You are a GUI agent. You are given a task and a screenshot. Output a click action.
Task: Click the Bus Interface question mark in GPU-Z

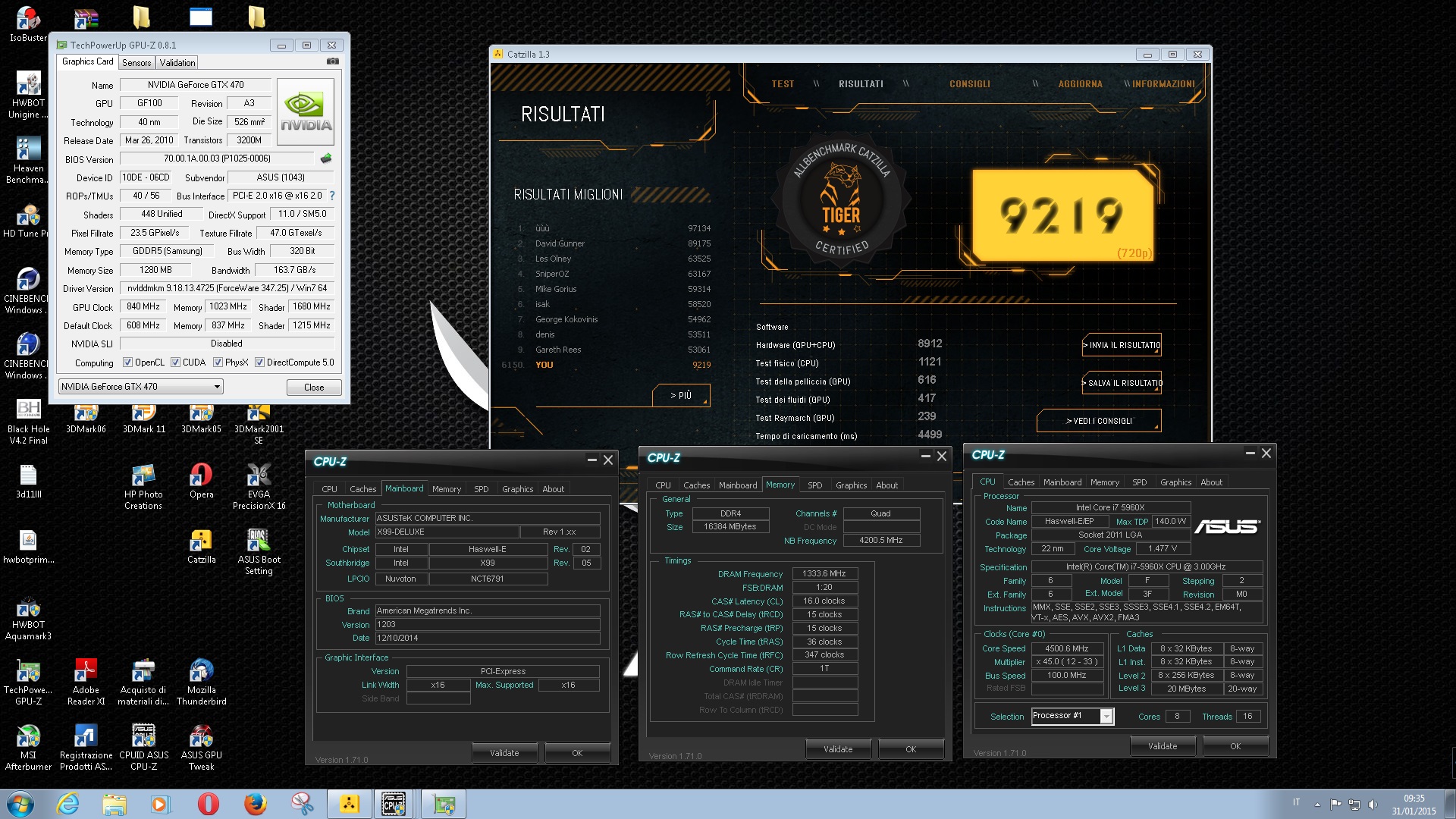click(331, 196)
